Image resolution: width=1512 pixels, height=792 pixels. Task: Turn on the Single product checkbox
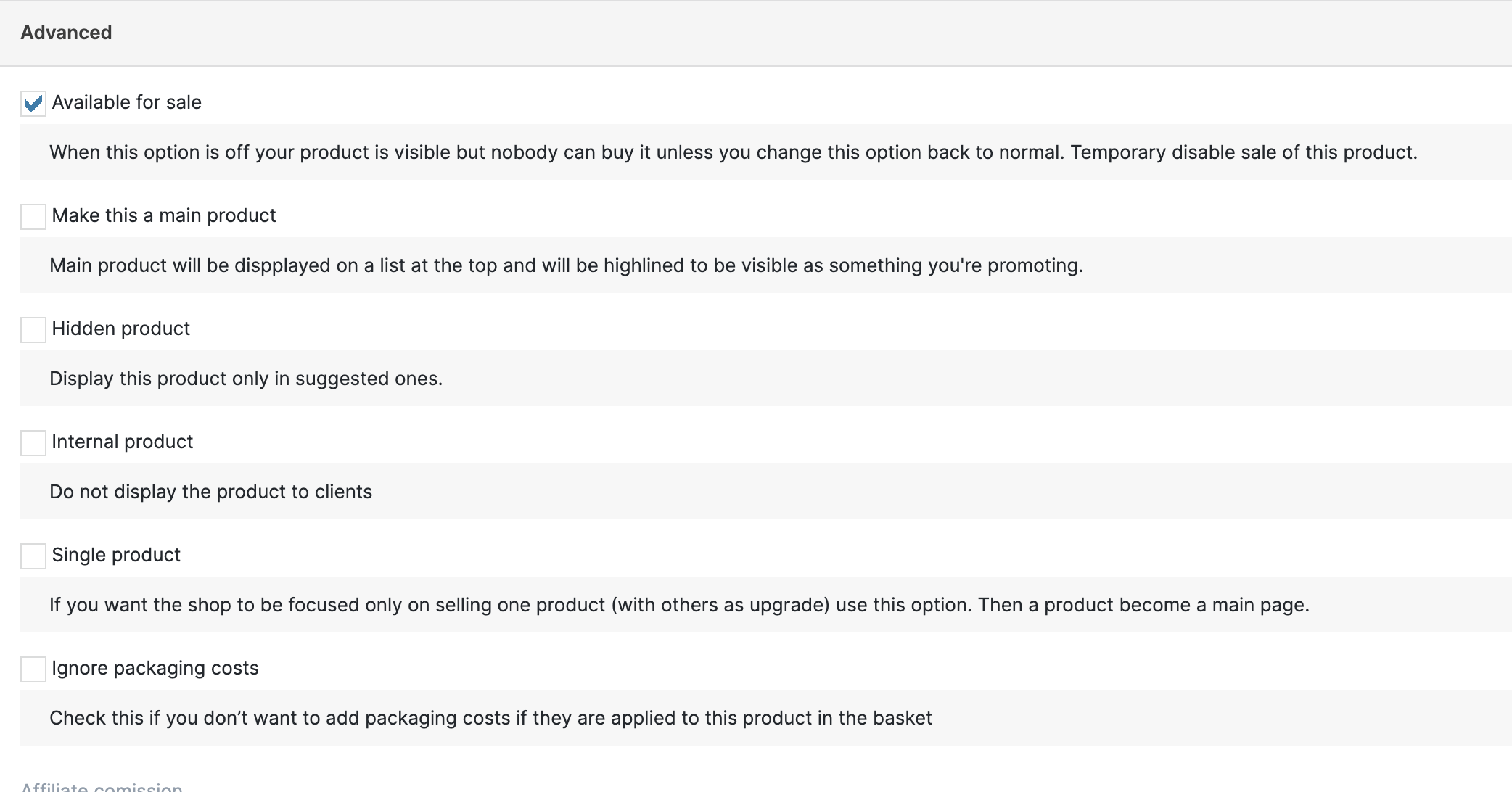tap(33, 556)
